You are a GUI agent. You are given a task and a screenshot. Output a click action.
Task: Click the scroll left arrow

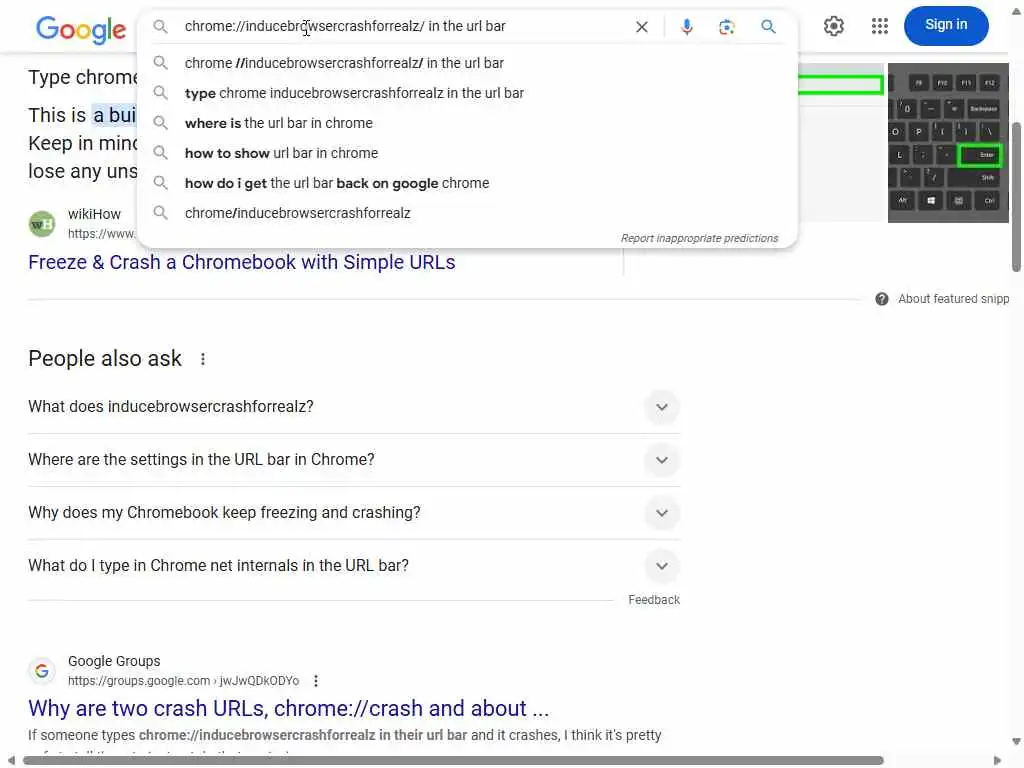point(11,761)
